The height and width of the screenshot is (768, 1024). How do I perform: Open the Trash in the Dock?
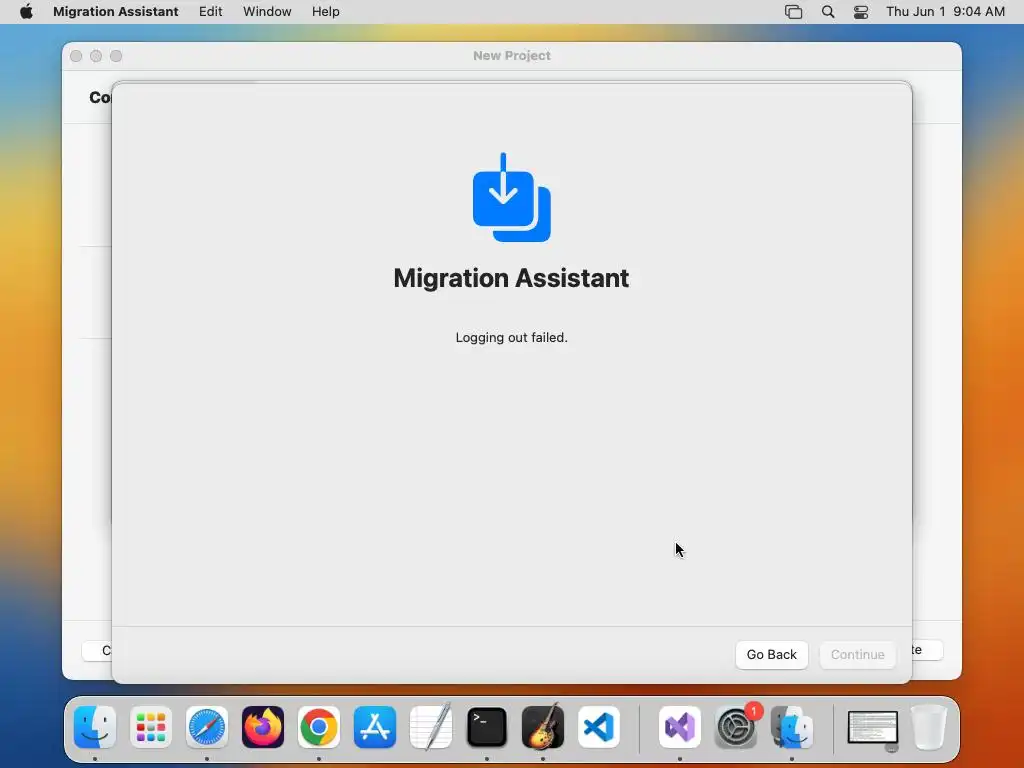928,727
